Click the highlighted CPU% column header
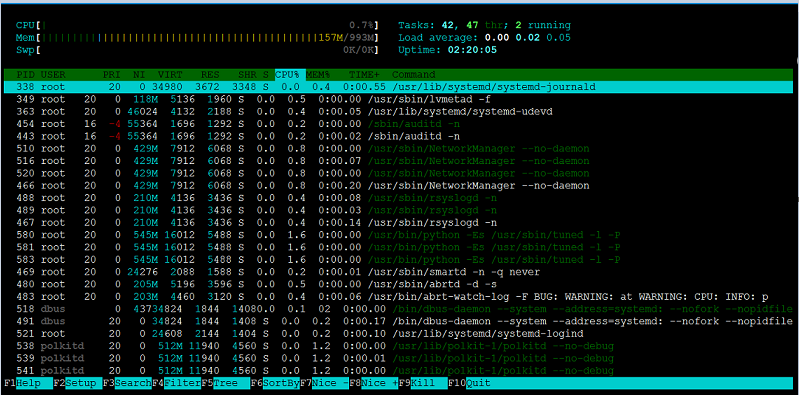The height and width of the screenshot is (395, 799). (290, 74)
